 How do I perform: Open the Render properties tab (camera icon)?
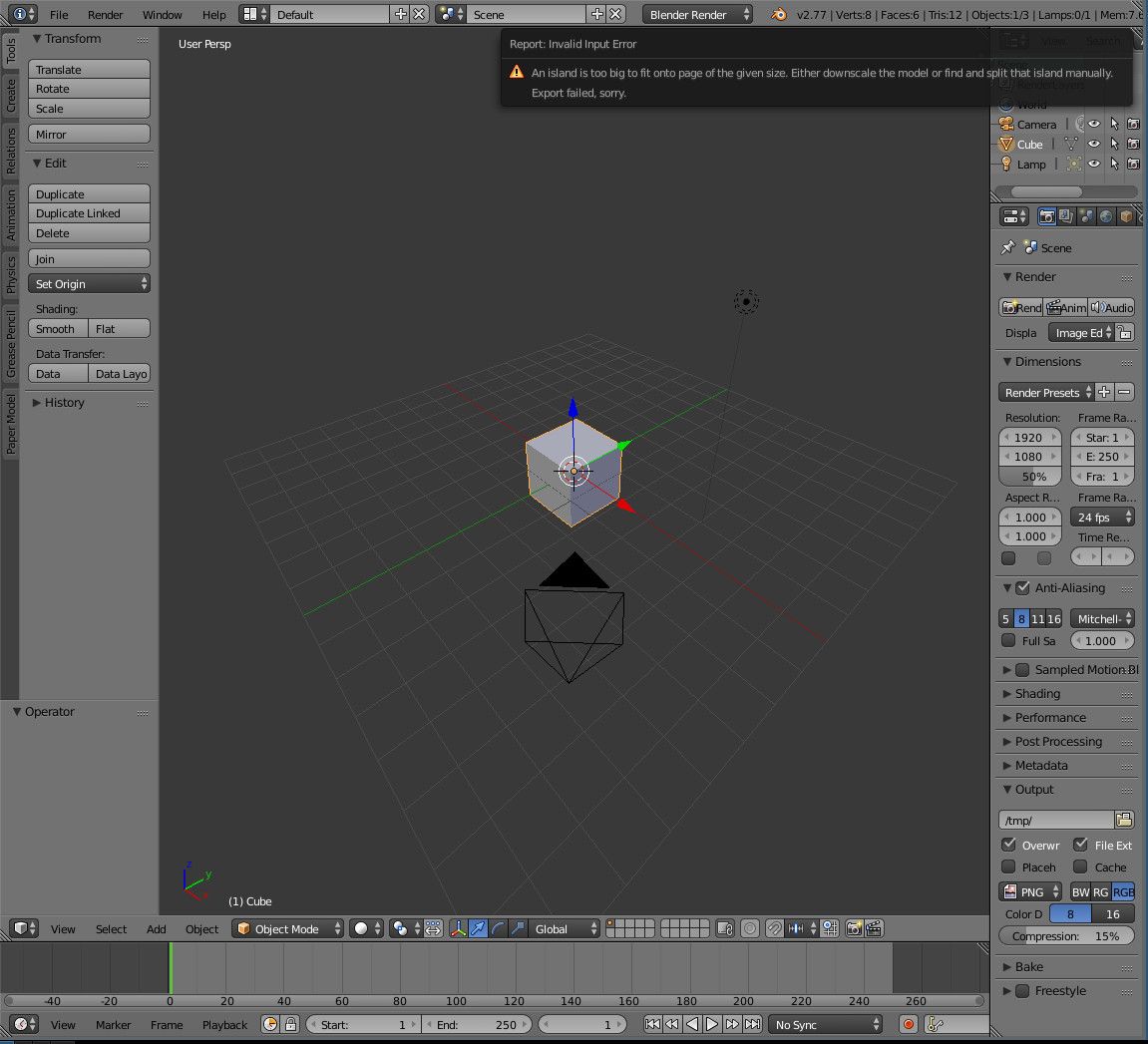pos(1046,215)
